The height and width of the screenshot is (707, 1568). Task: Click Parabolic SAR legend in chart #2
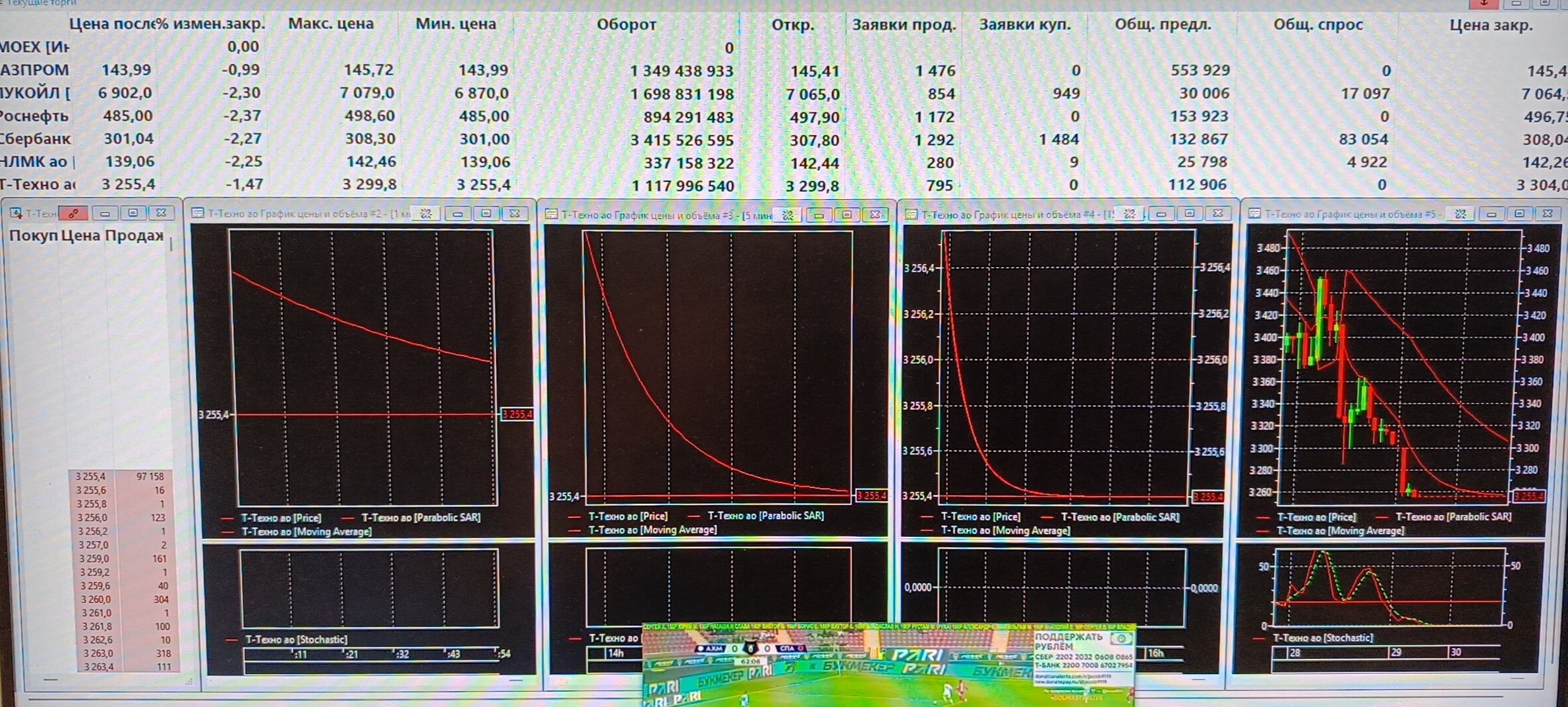click(421, 518)
